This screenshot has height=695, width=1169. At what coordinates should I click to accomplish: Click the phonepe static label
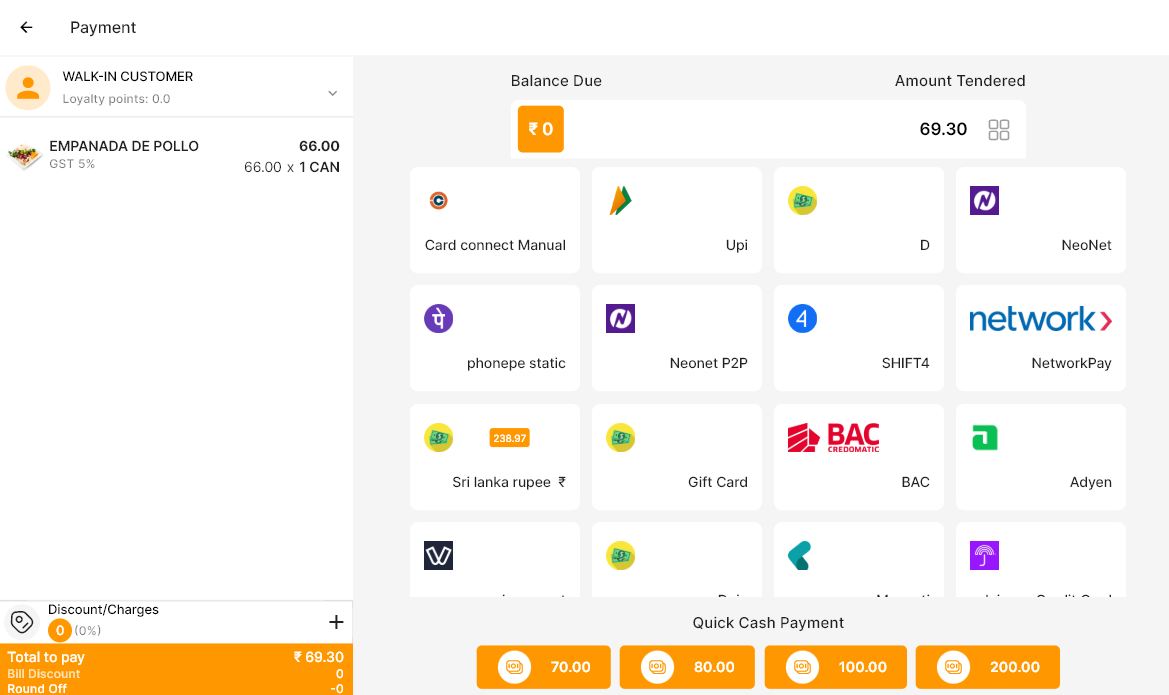point(516,363)
